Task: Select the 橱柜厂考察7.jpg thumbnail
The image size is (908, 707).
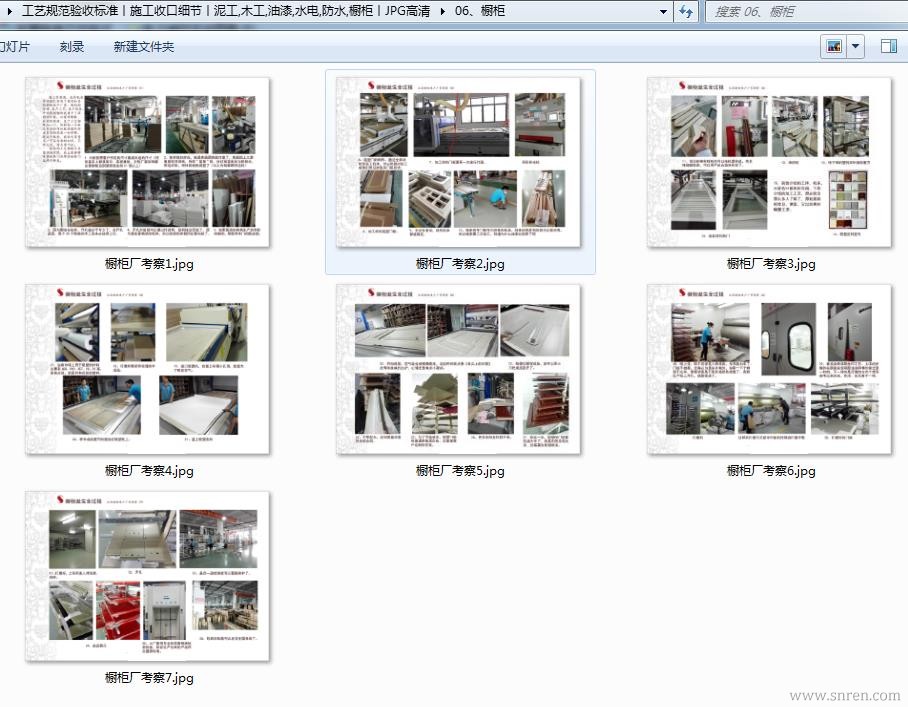Action: pos(148,576)
